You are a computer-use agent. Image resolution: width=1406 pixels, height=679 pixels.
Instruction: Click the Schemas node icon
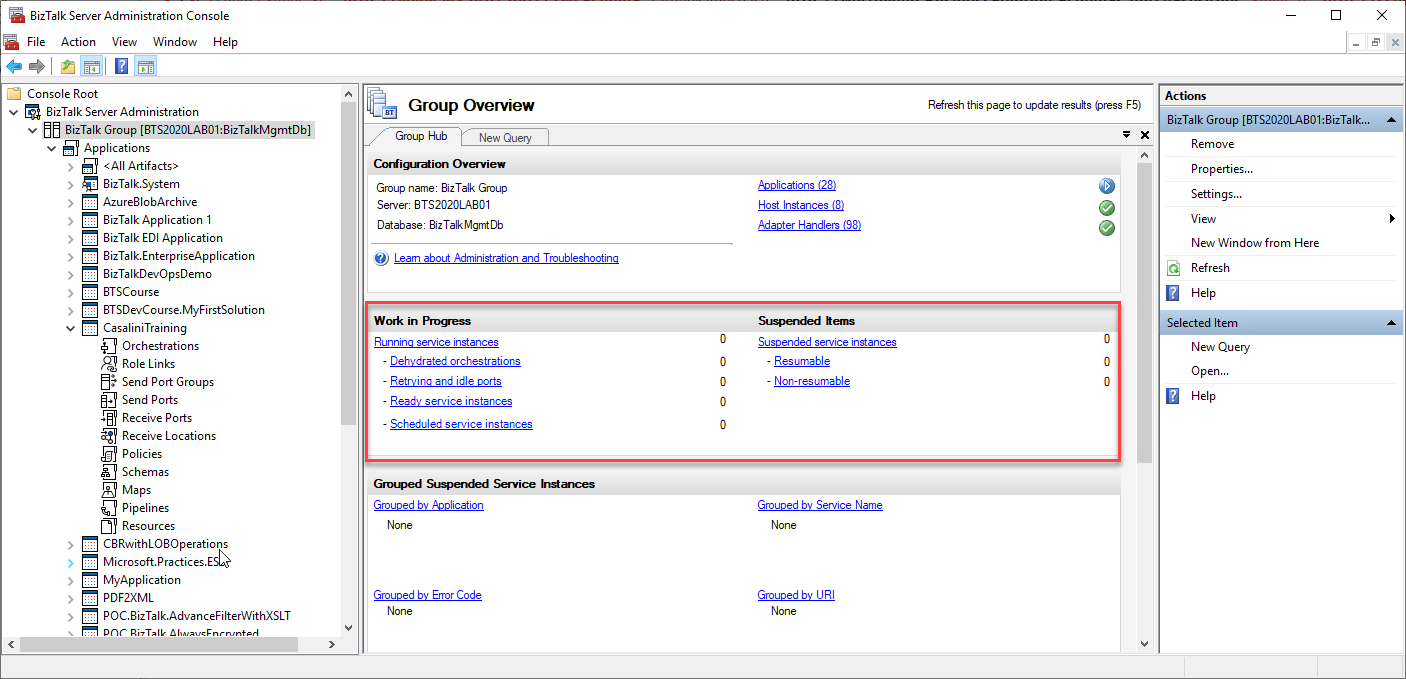tap(110, 472)
